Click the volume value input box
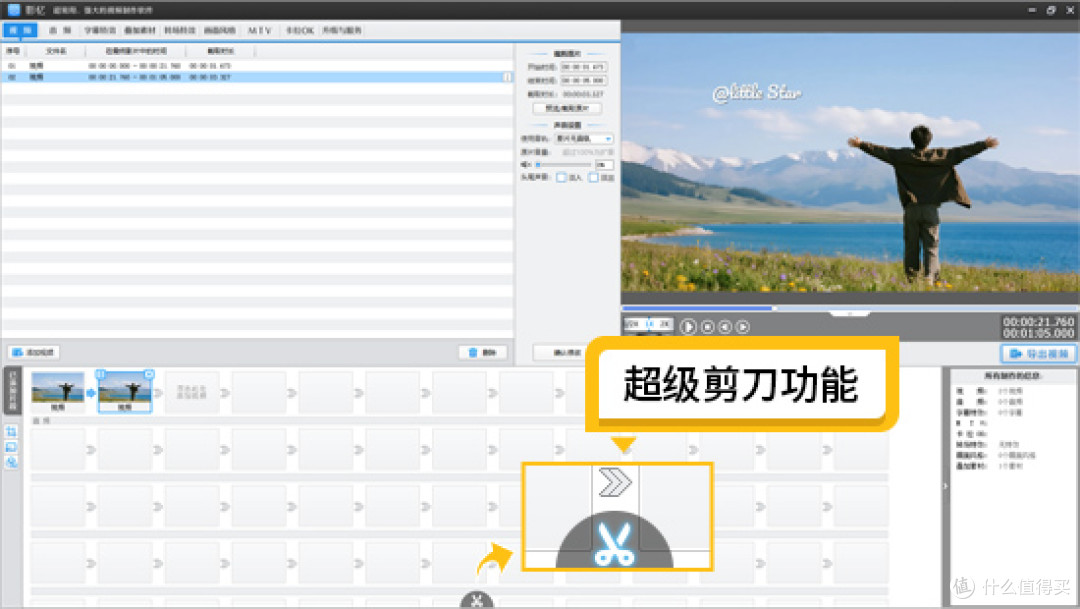Viewport: 1080px width, 609px height. pyautogui.click(x=604, y=165)
